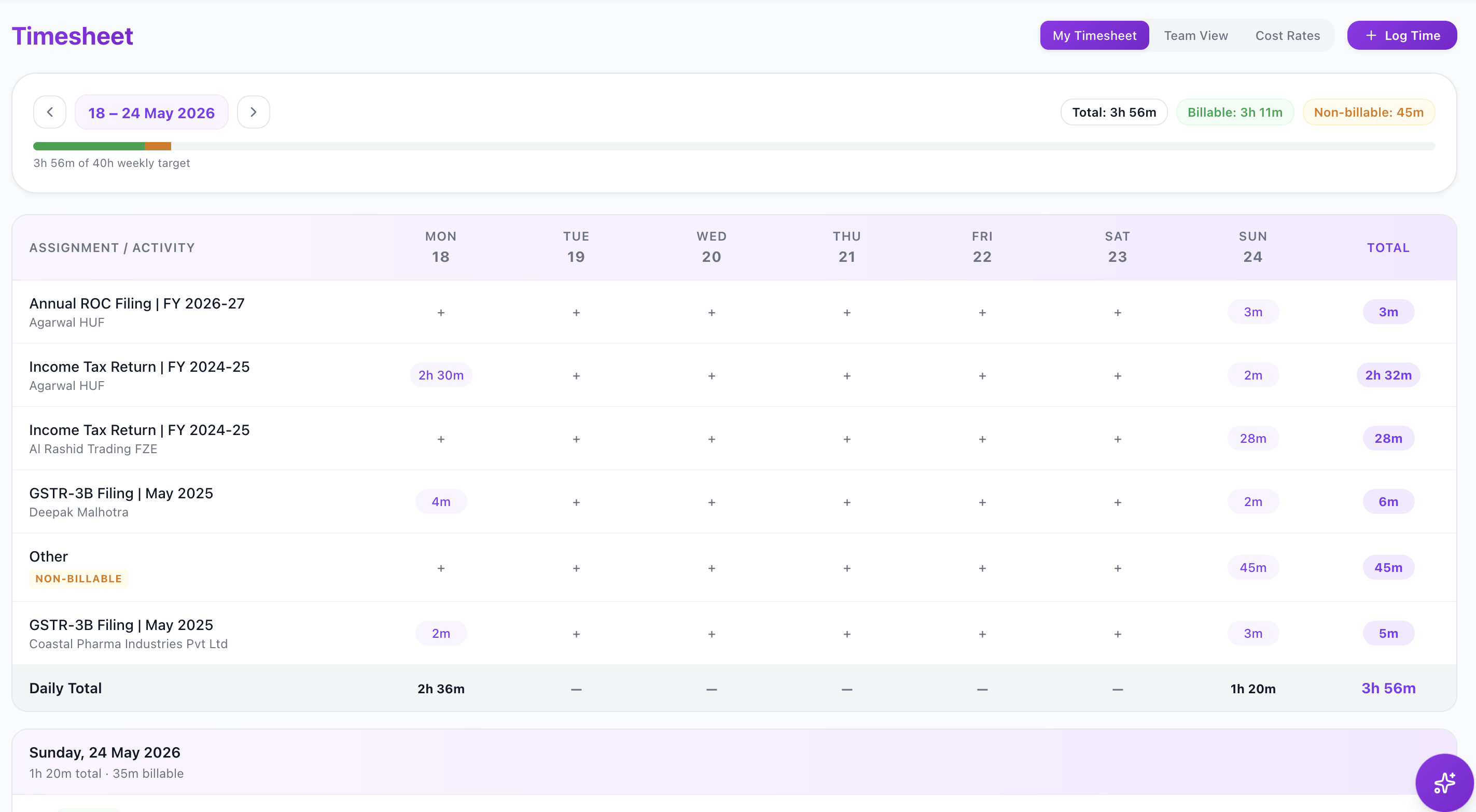The image size is (1476, 812).
Task: Open the 2h 32m total for Agarwal HUF Income Tax Return
Action: click(1388, 375)
